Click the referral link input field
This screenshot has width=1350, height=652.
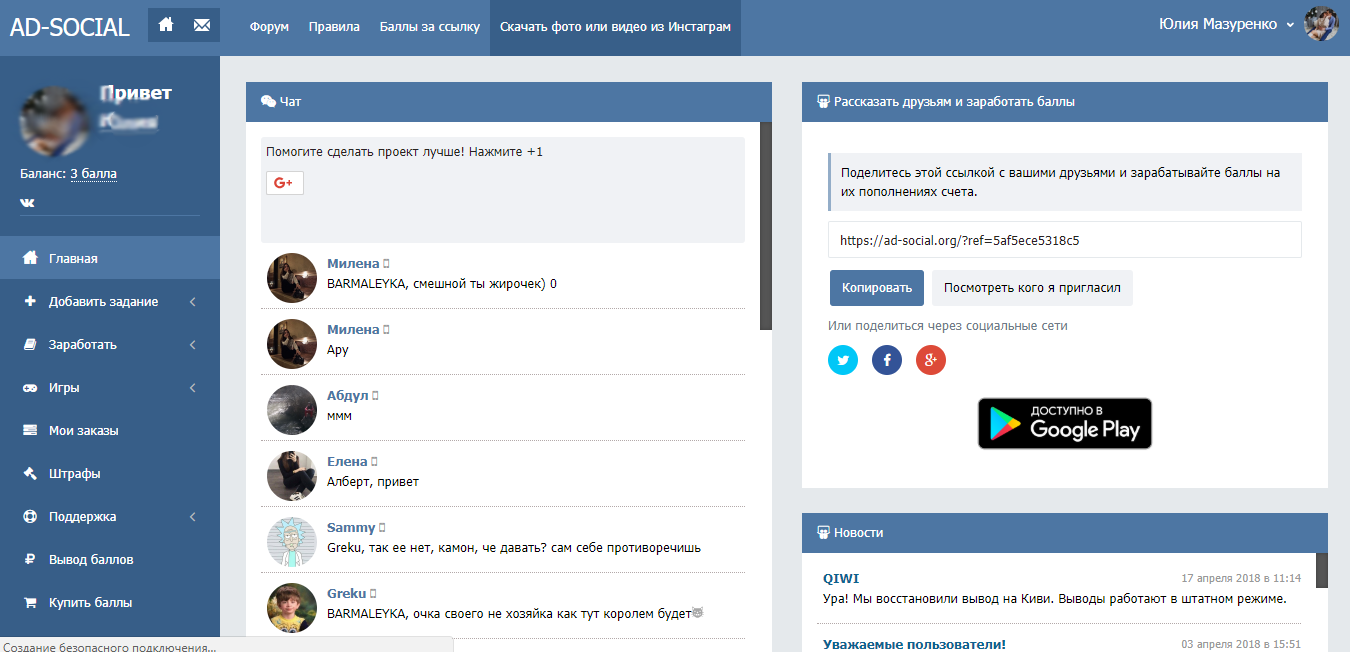coord(1065,240)
